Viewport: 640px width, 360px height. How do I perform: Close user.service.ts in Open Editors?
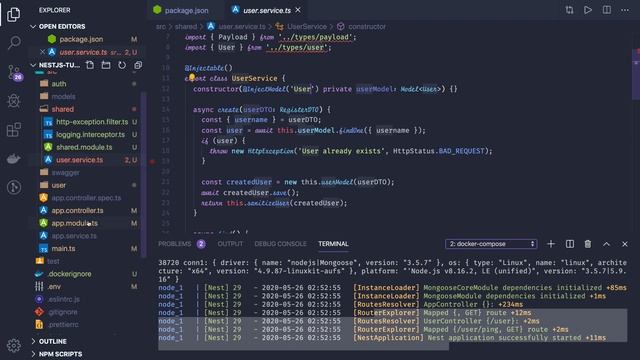42,52
